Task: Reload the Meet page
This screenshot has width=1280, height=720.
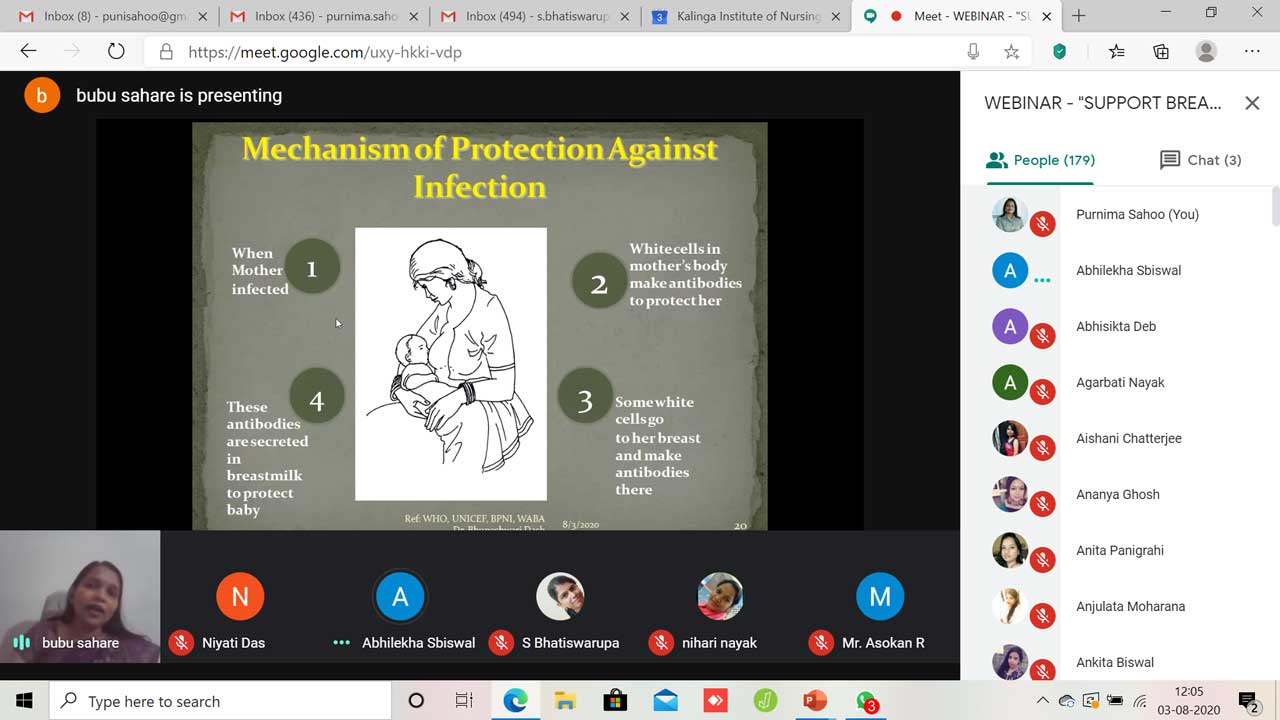Action: (116, 52)
